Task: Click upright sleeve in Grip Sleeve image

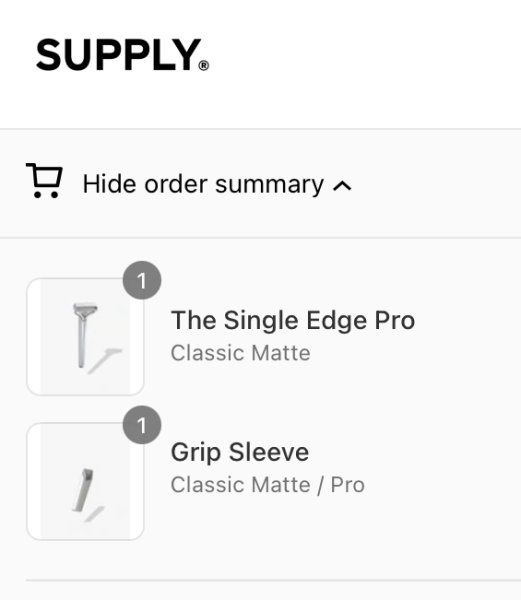Action: click(83, 490)
